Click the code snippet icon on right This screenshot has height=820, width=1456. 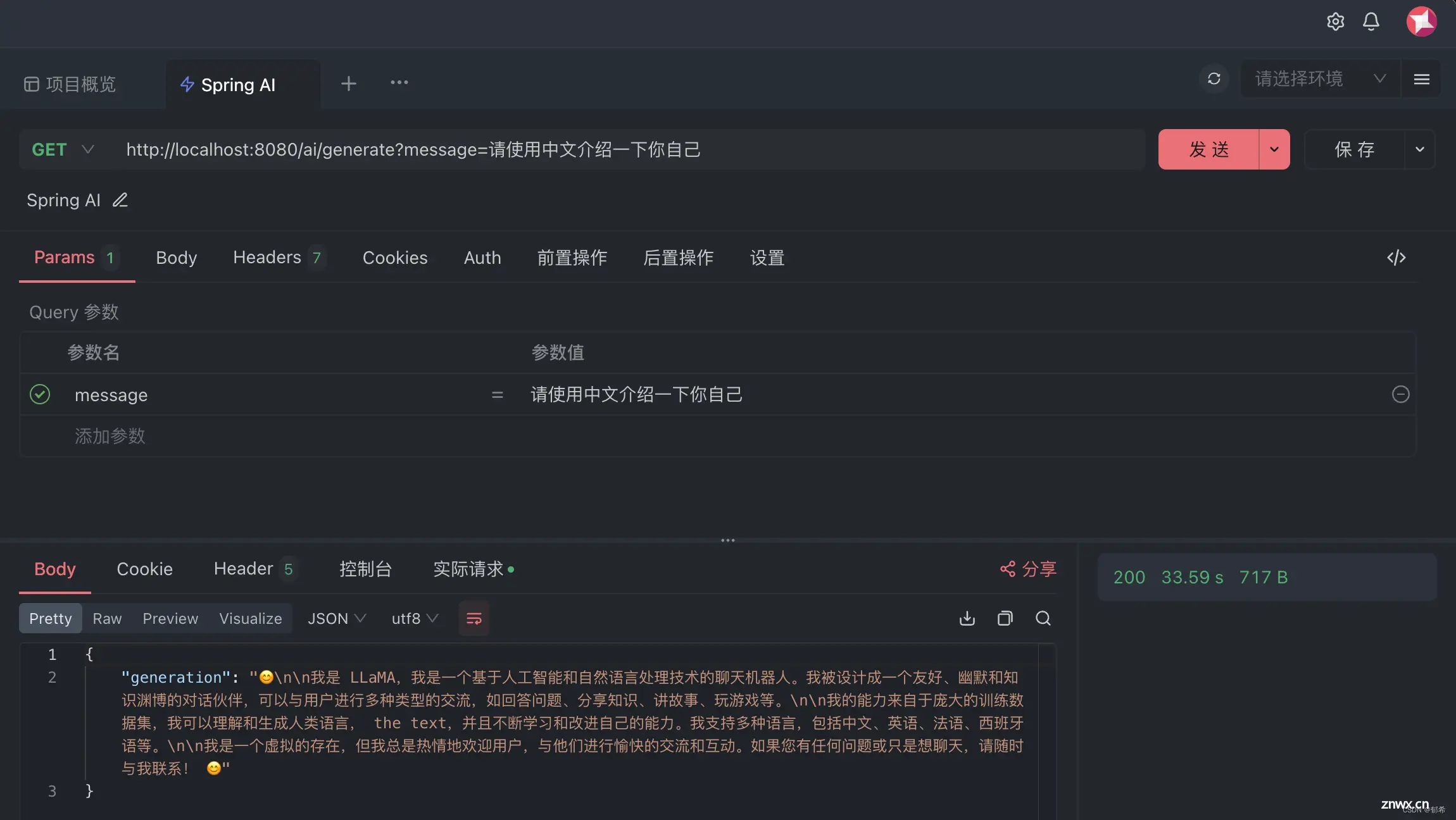1396,258
